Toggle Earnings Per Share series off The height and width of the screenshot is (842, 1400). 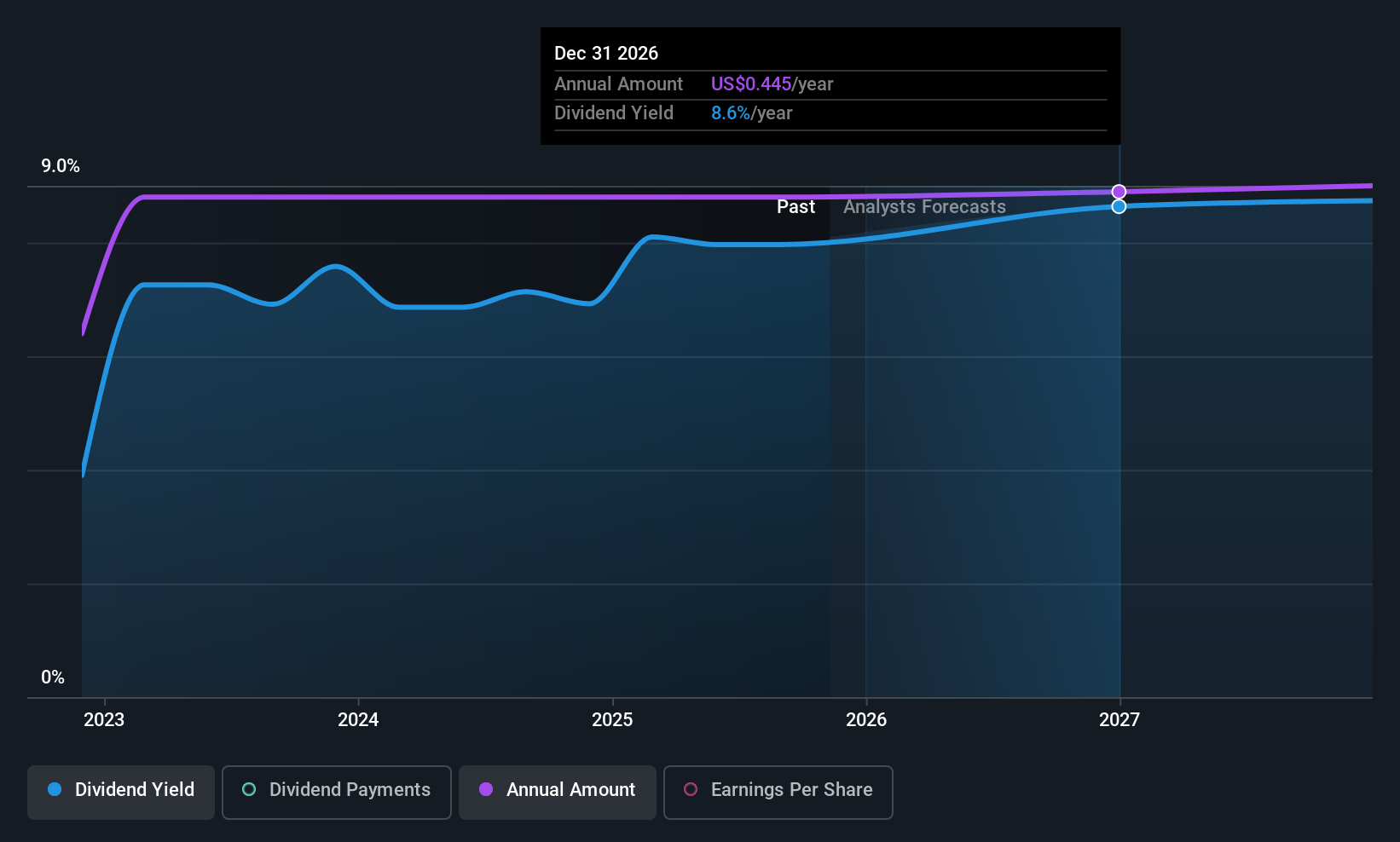point(777,792)
